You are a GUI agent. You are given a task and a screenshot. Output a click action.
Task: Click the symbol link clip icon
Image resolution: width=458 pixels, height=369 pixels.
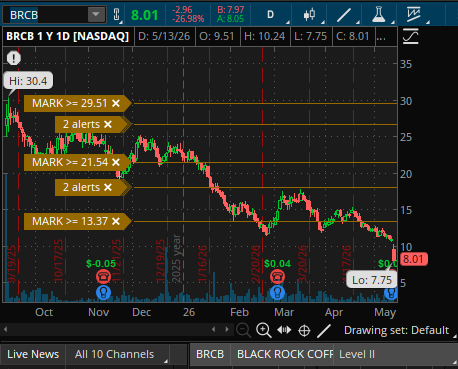[x=116, y=15]
